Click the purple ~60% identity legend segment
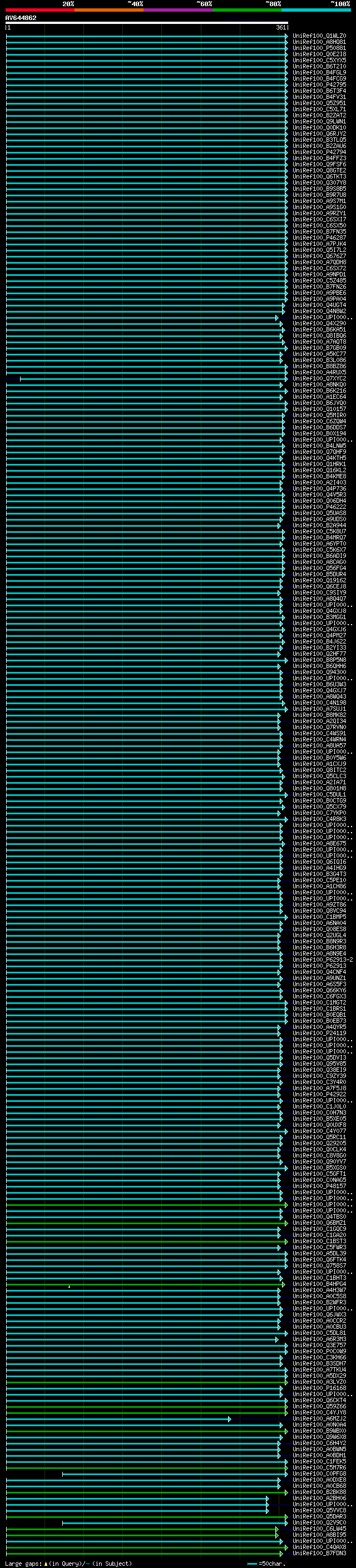 179,10
